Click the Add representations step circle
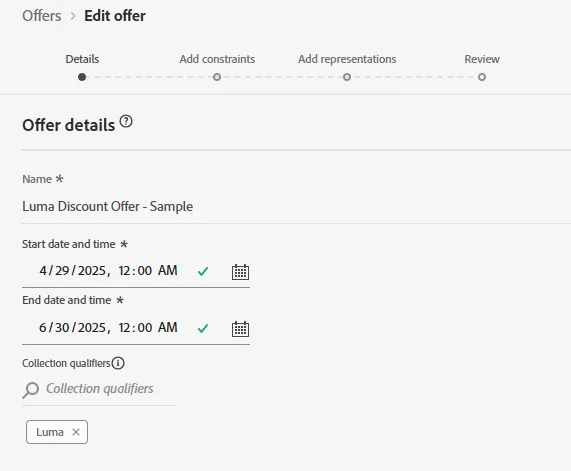This screenshot has height=471, width=571. click(347, 77)
